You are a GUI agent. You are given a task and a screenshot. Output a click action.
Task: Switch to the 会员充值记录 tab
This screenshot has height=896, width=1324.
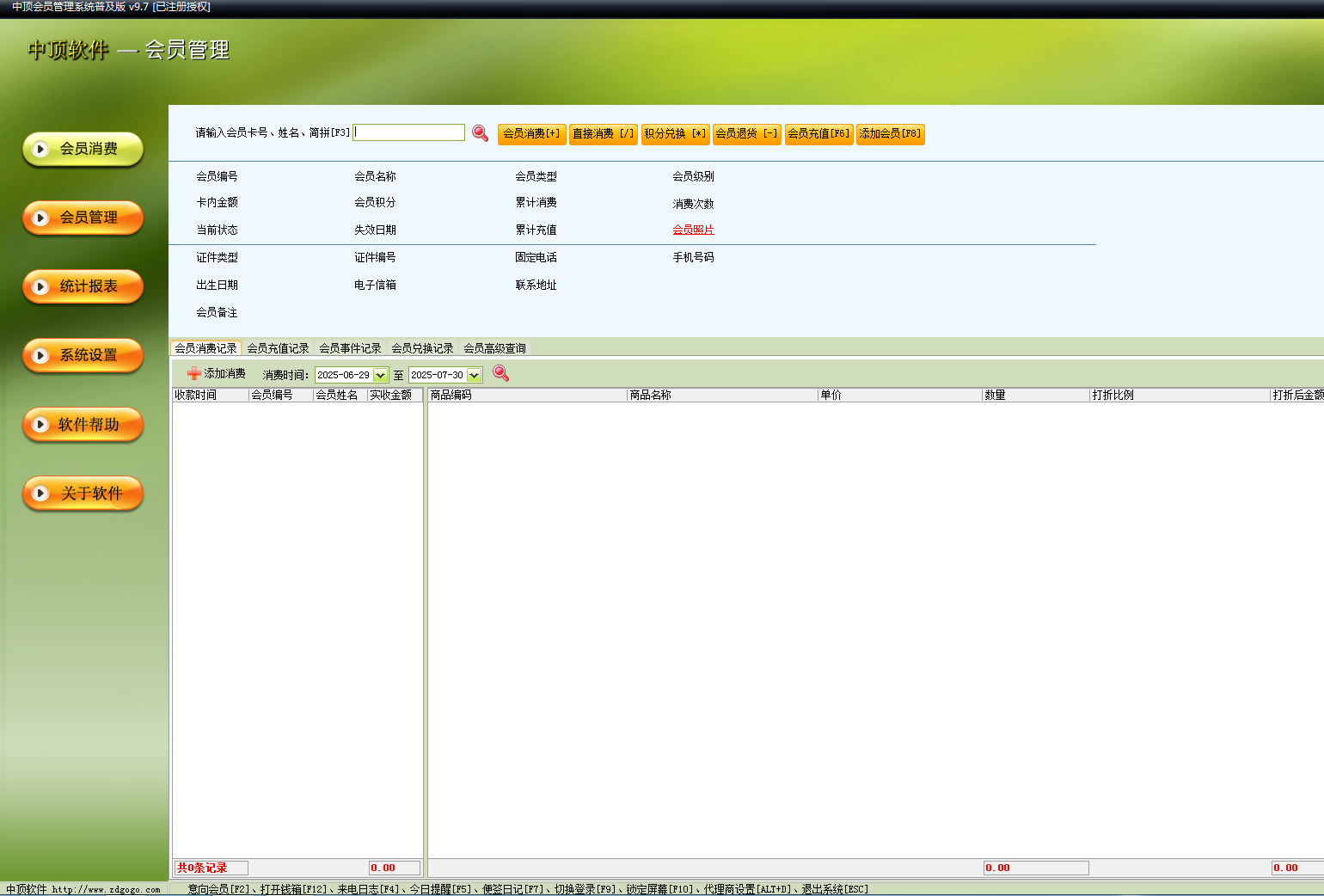(278, 348)
